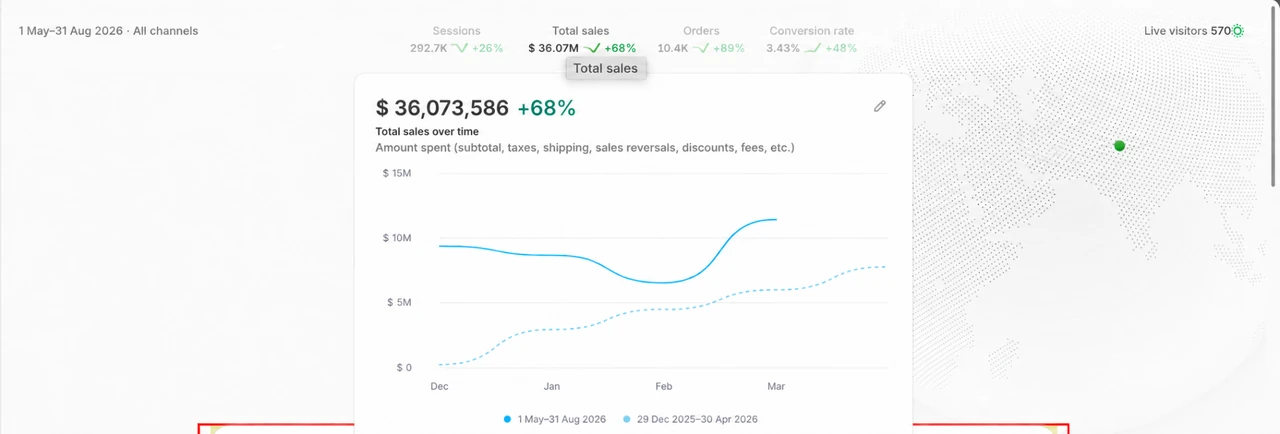Click the Feb axis label
This screenshot has height=434, width=1280.
pyautogui.click(x=664, y=385)
